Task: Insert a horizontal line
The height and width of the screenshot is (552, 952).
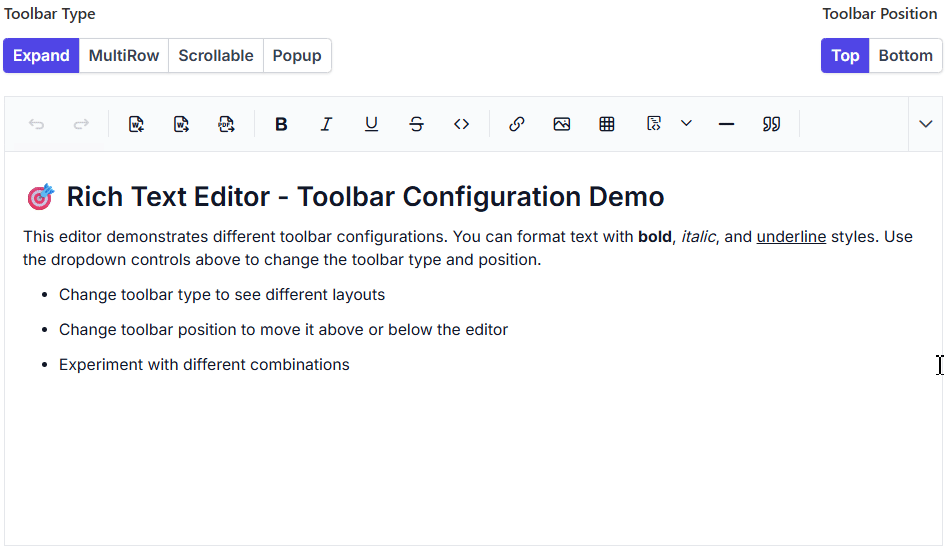Action: point(726,124)
